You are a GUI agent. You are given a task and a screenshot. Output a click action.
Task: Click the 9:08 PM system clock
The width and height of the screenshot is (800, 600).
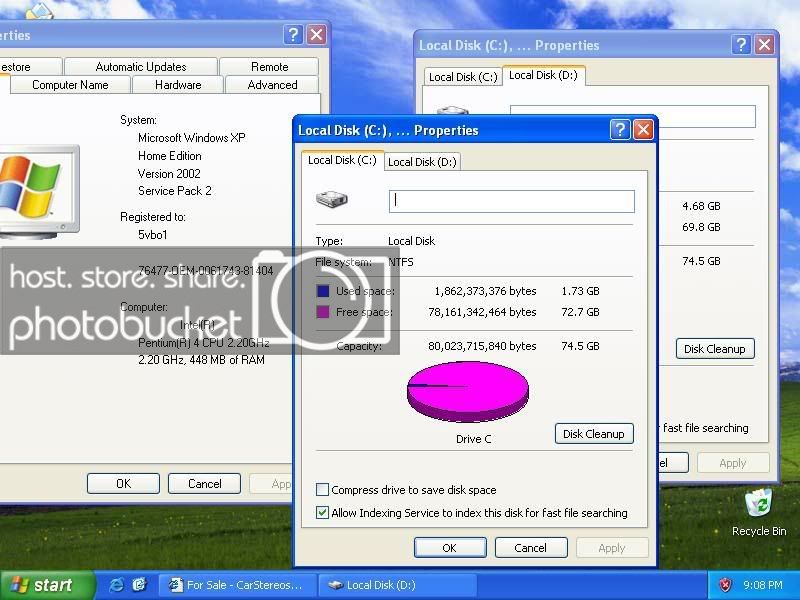(x=762, y=585)
